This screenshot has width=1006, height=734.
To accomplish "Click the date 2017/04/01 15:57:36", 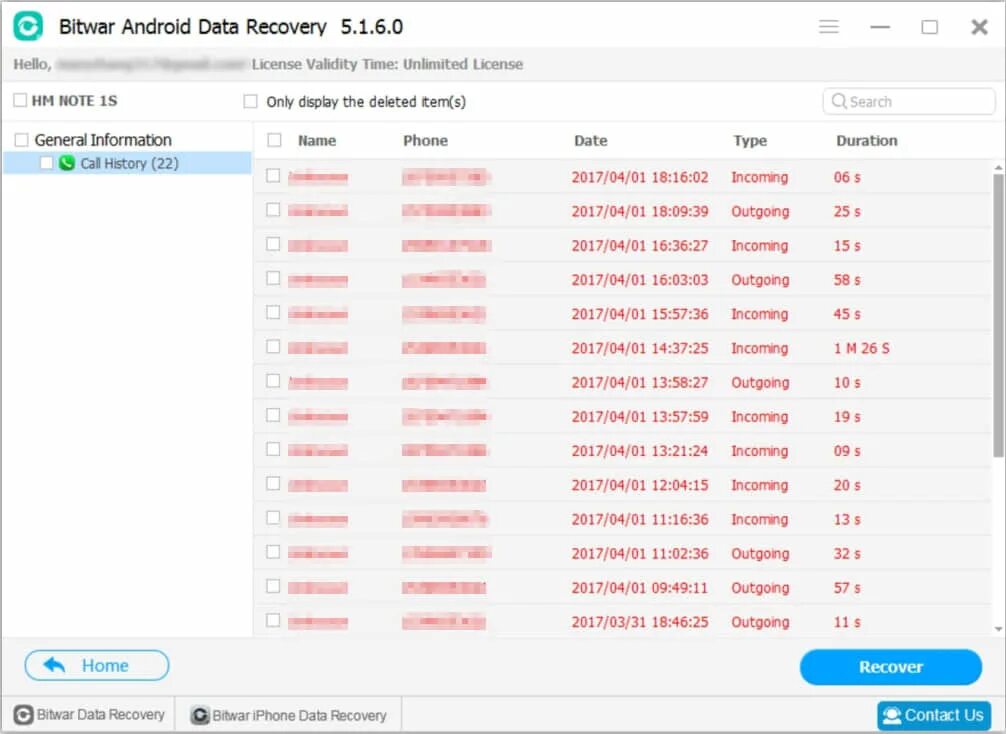I will coord(640,314).
